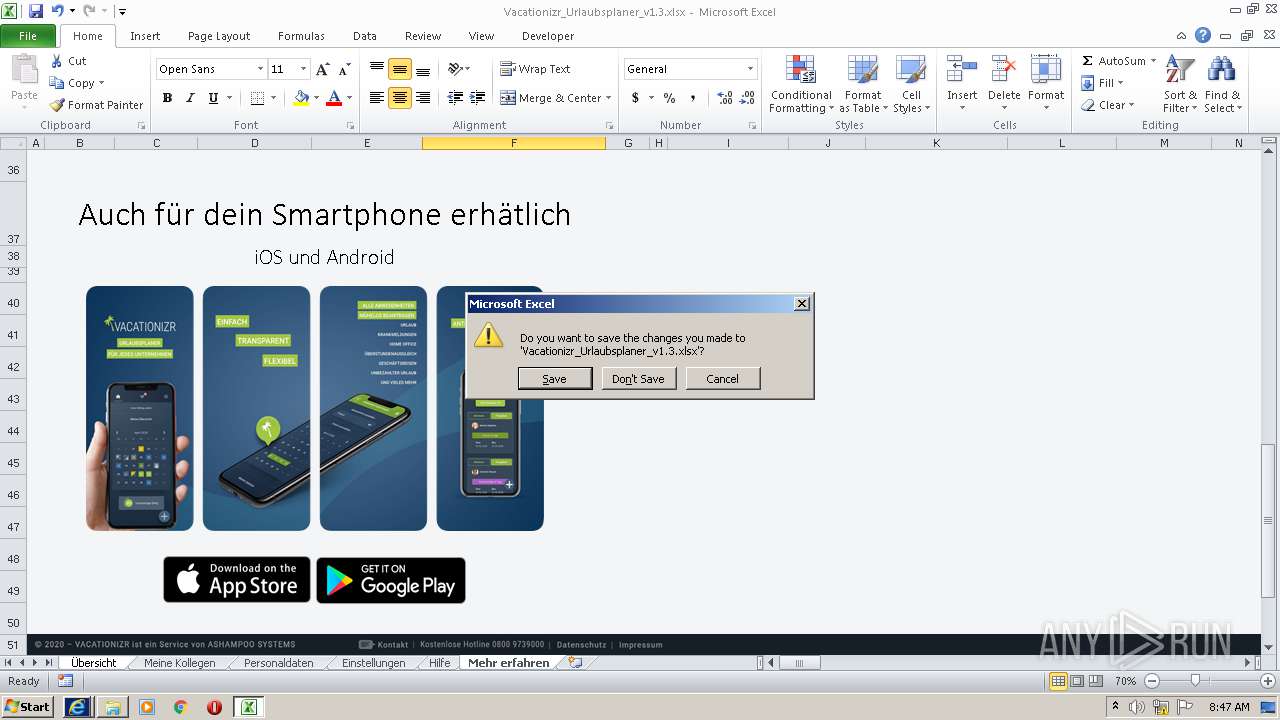Click Don't Save in the dialog

tap(638, 379)
